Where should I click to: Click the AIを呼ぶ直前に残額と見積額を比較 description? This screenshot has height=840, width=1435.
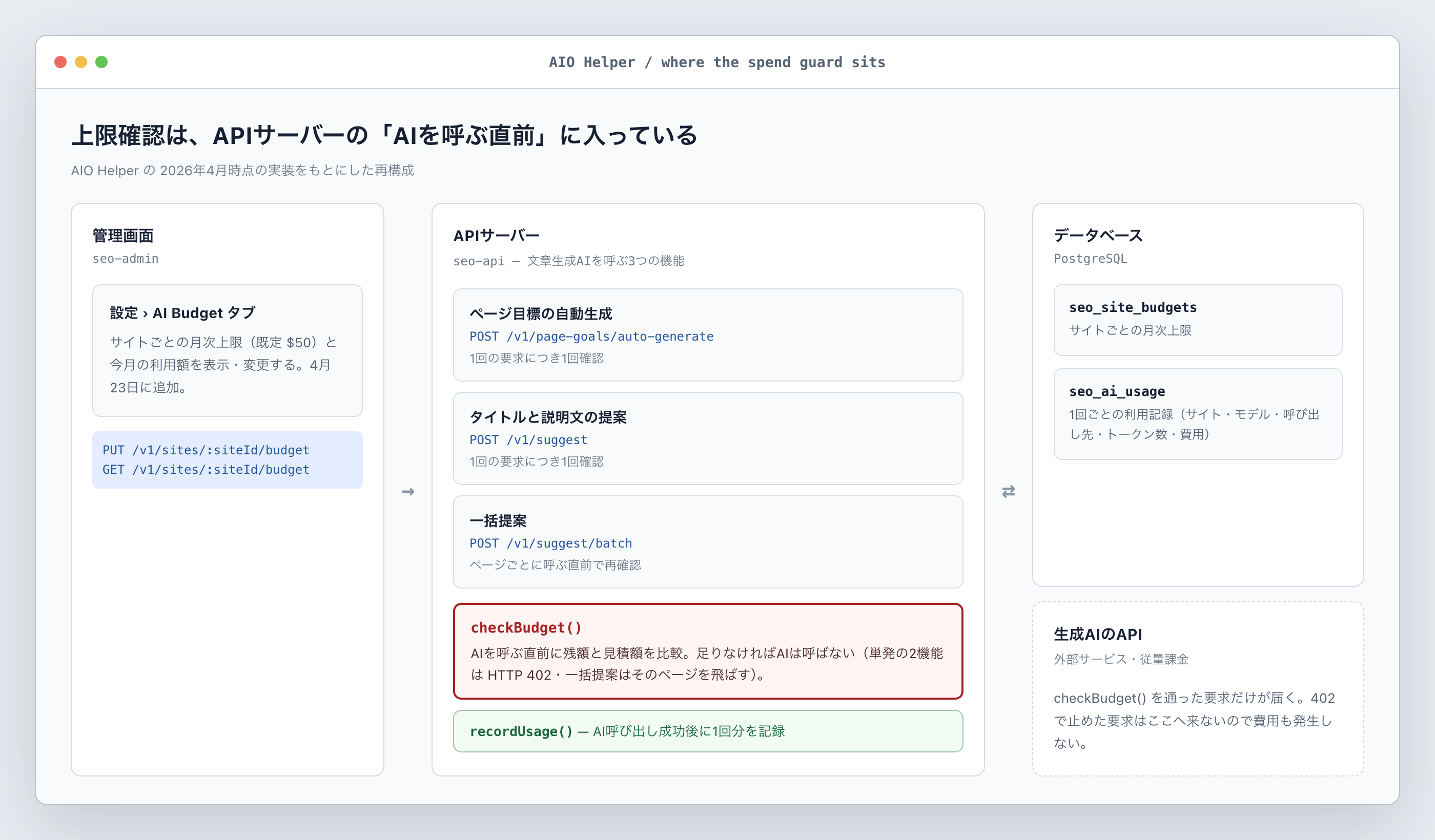point(707,664)
